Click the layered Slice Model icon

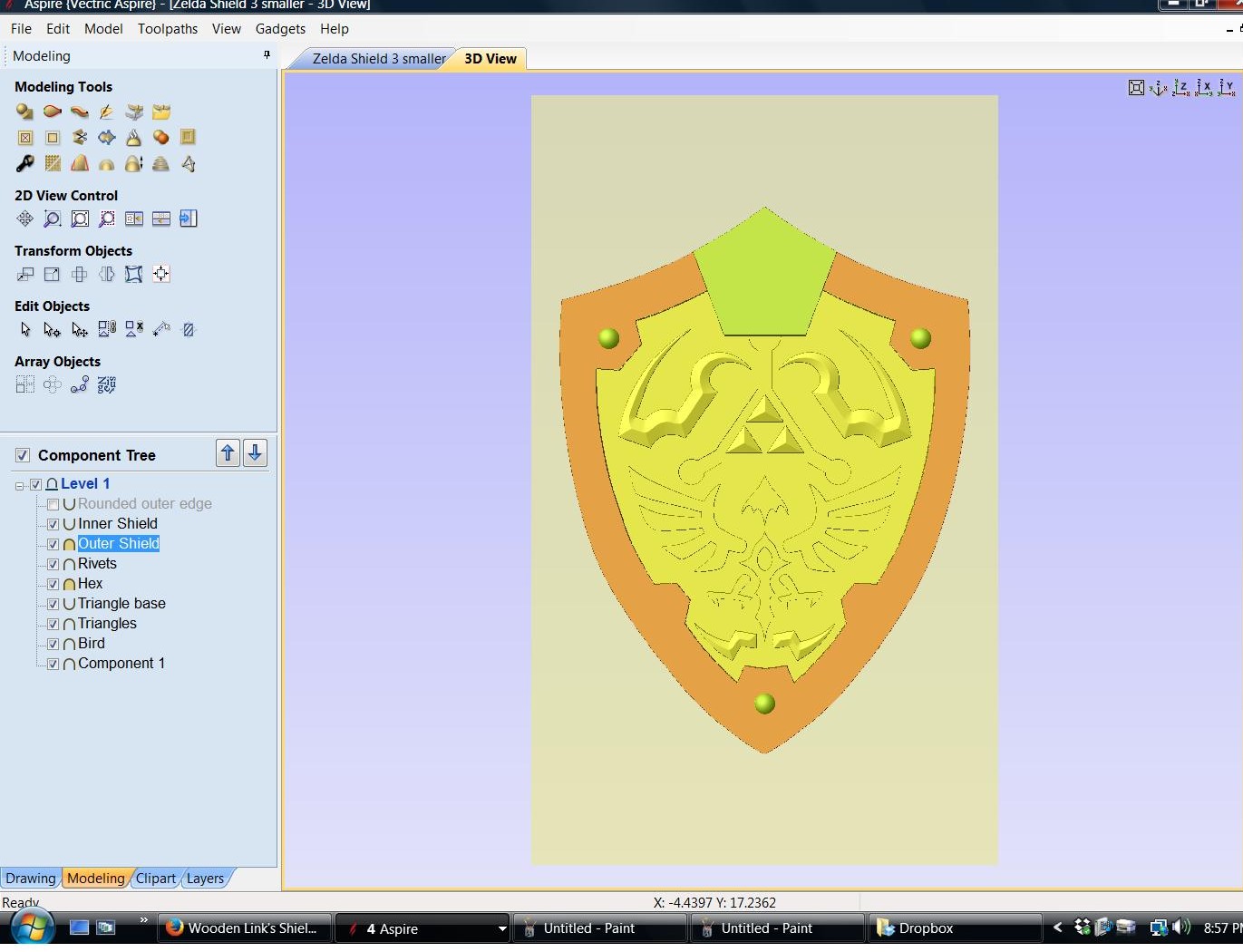click(x=160, y=163)
